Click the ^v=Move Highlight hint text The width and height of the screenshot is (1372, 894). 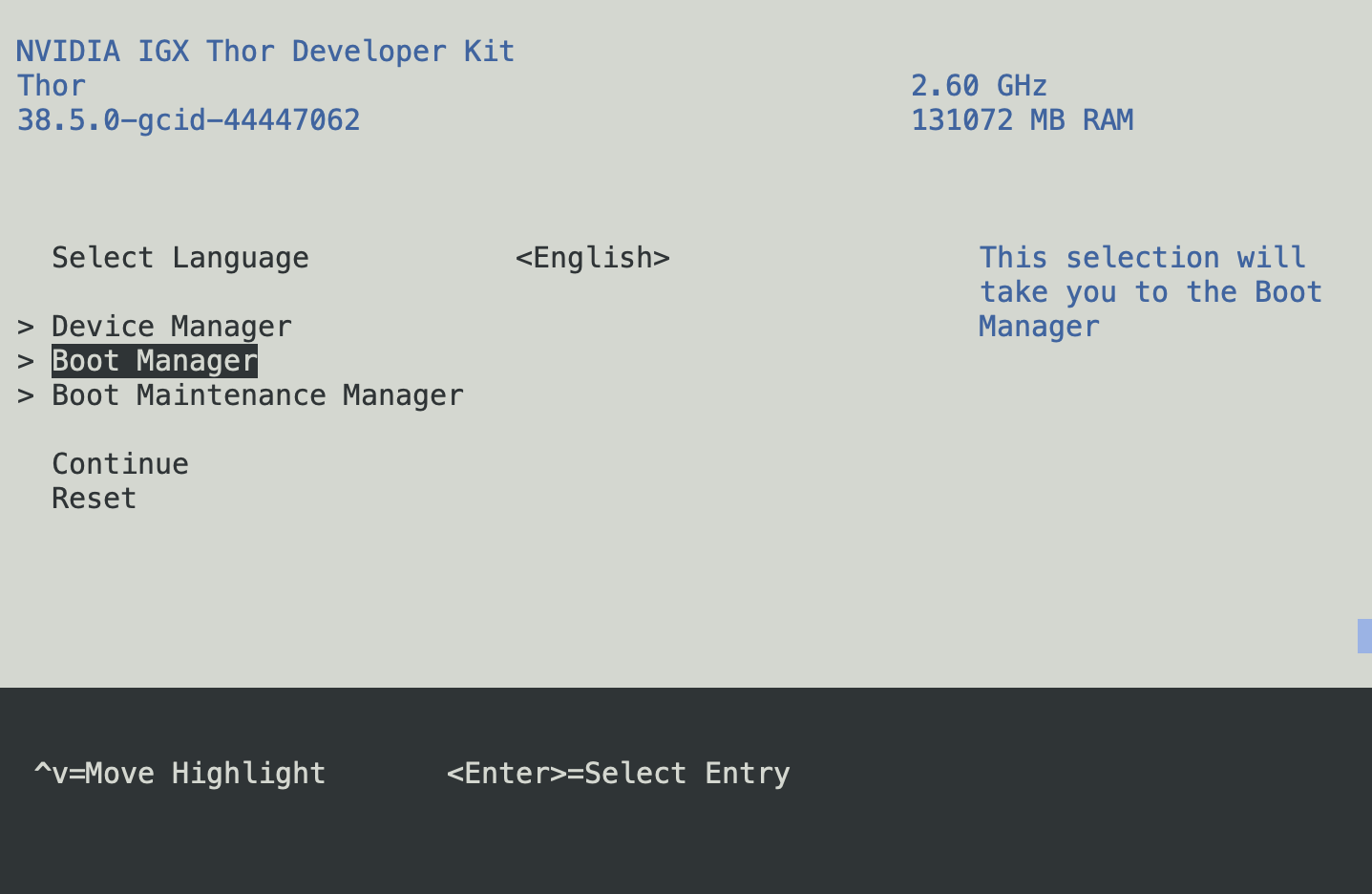[179, 773]
